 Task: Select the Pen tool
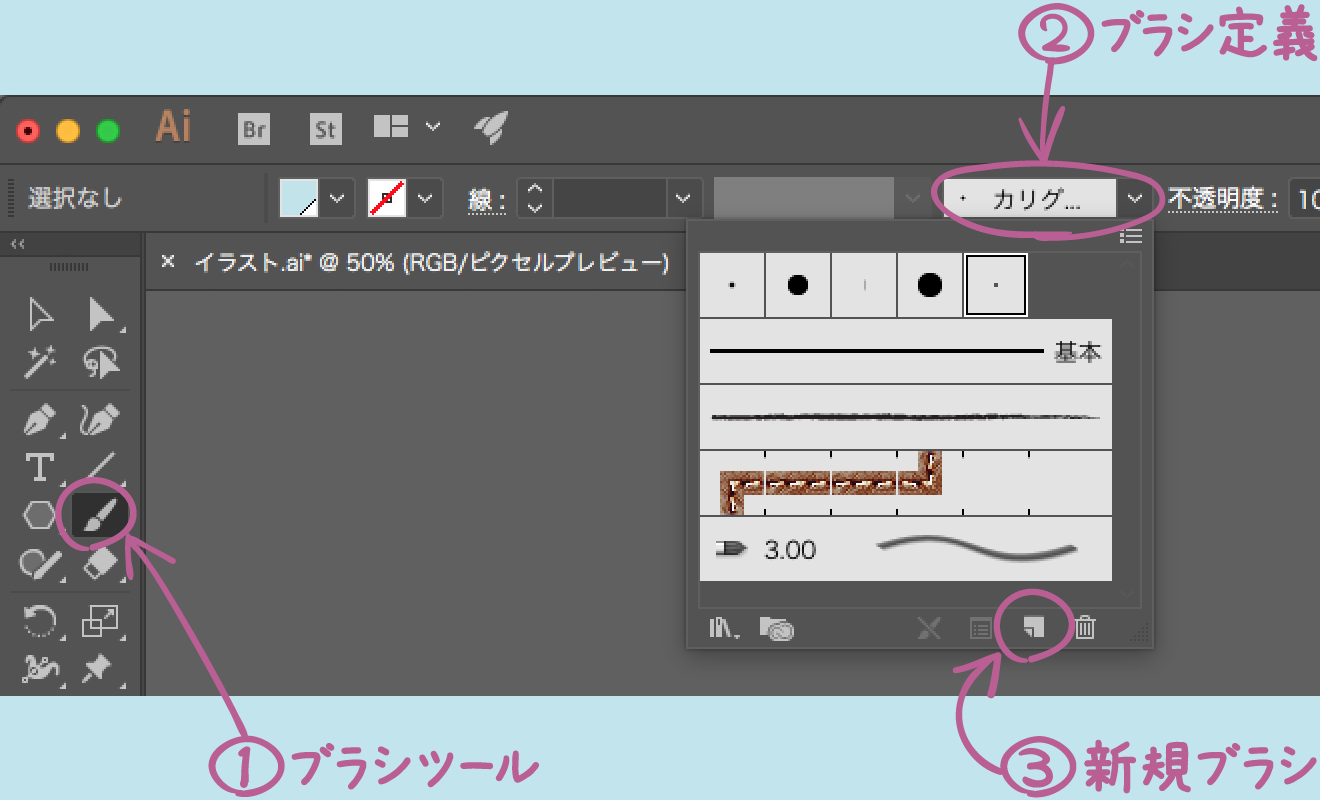pos(40,420)
